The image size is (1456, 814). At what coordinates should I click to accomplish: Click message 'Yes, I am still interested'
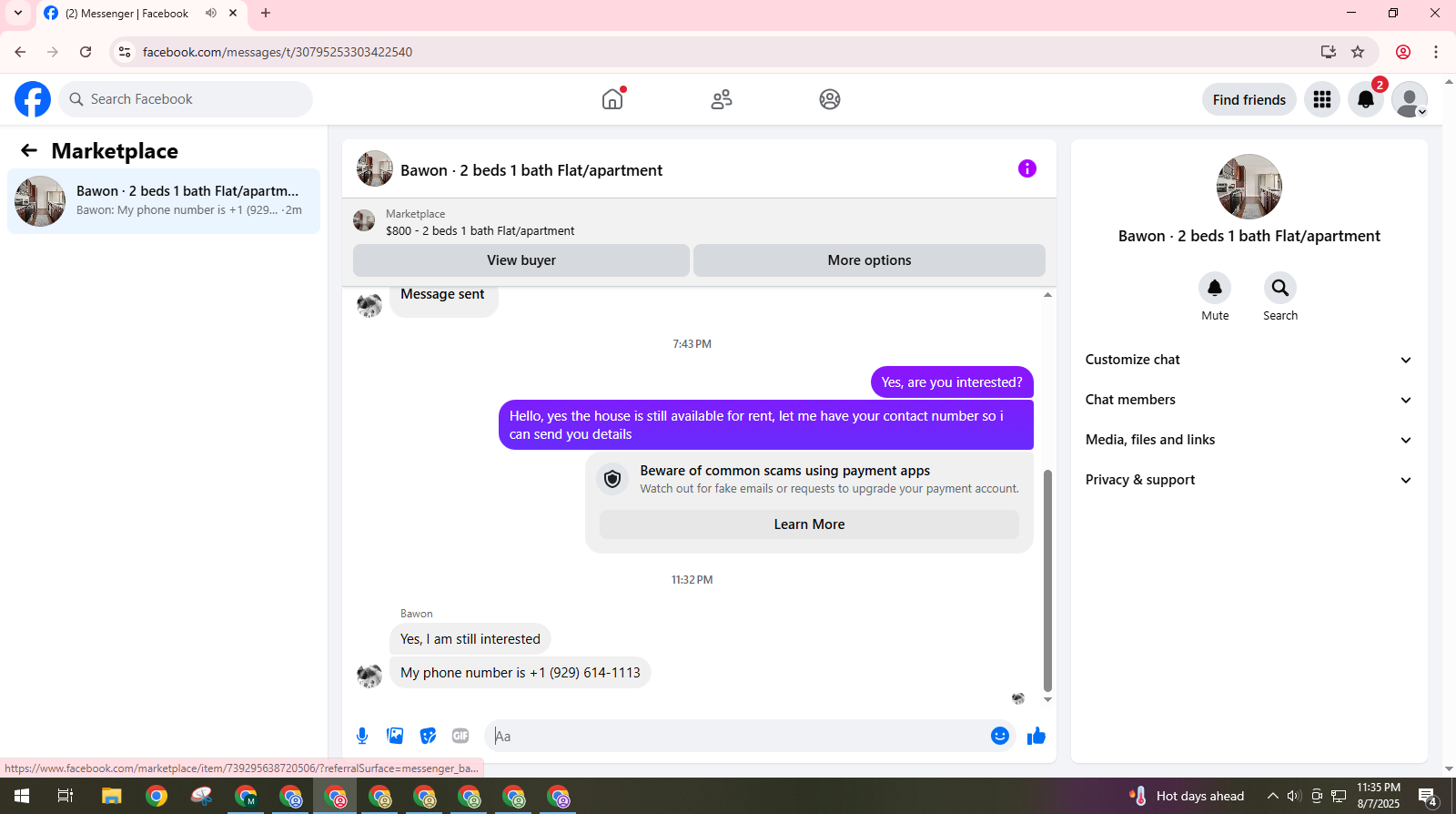470,639
